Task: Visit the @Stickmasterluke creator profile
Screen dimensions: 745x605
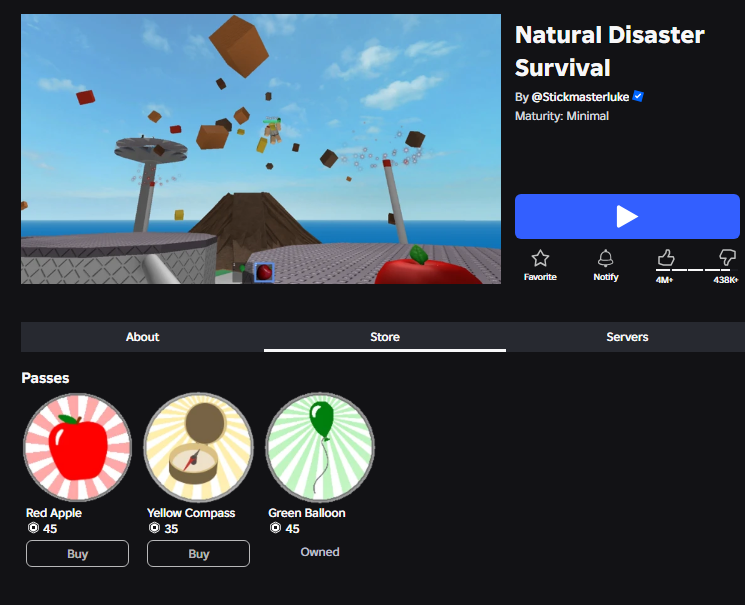Action: 580,97
